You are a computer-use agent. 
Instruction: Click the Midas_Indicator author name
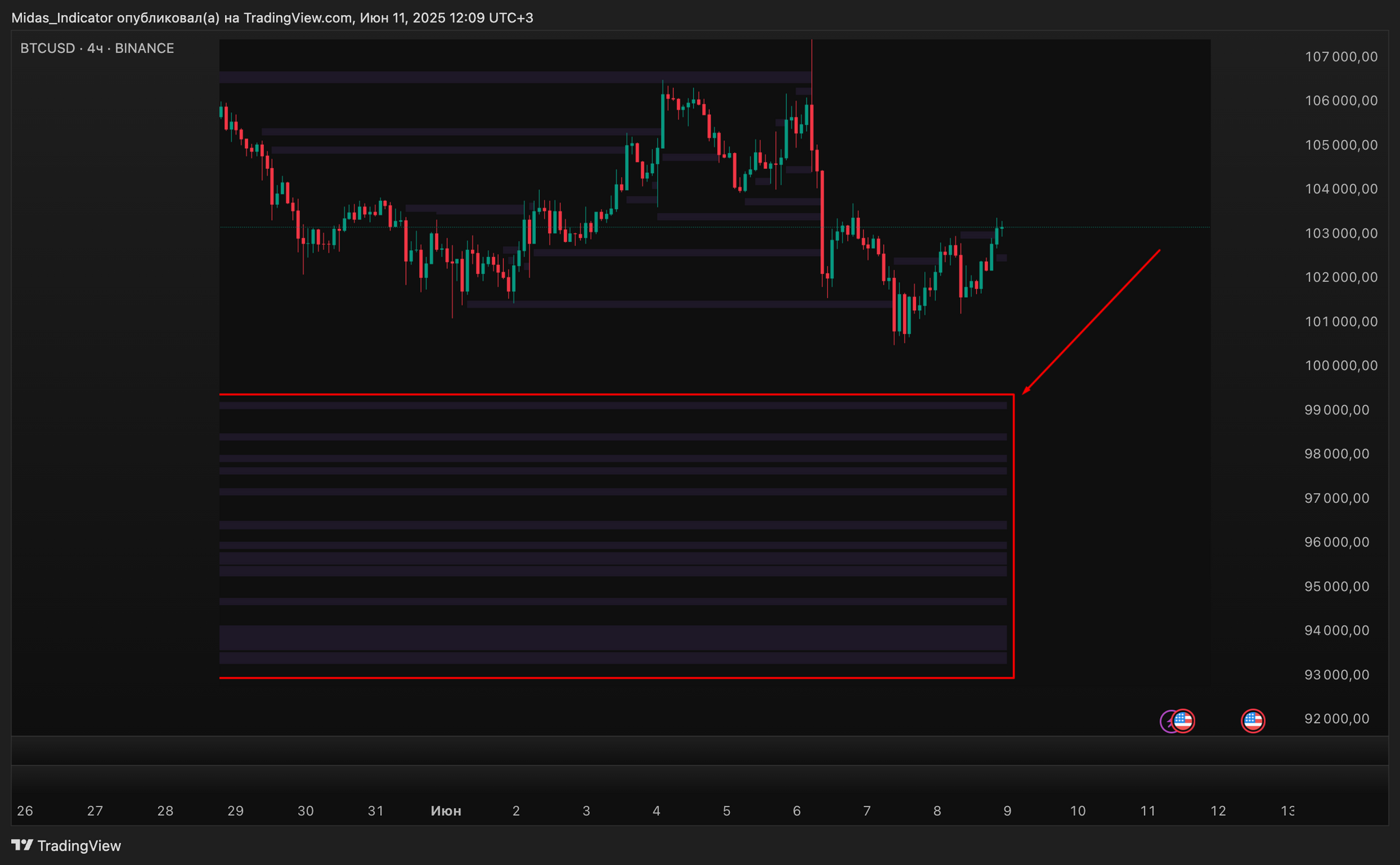point(62,18)
